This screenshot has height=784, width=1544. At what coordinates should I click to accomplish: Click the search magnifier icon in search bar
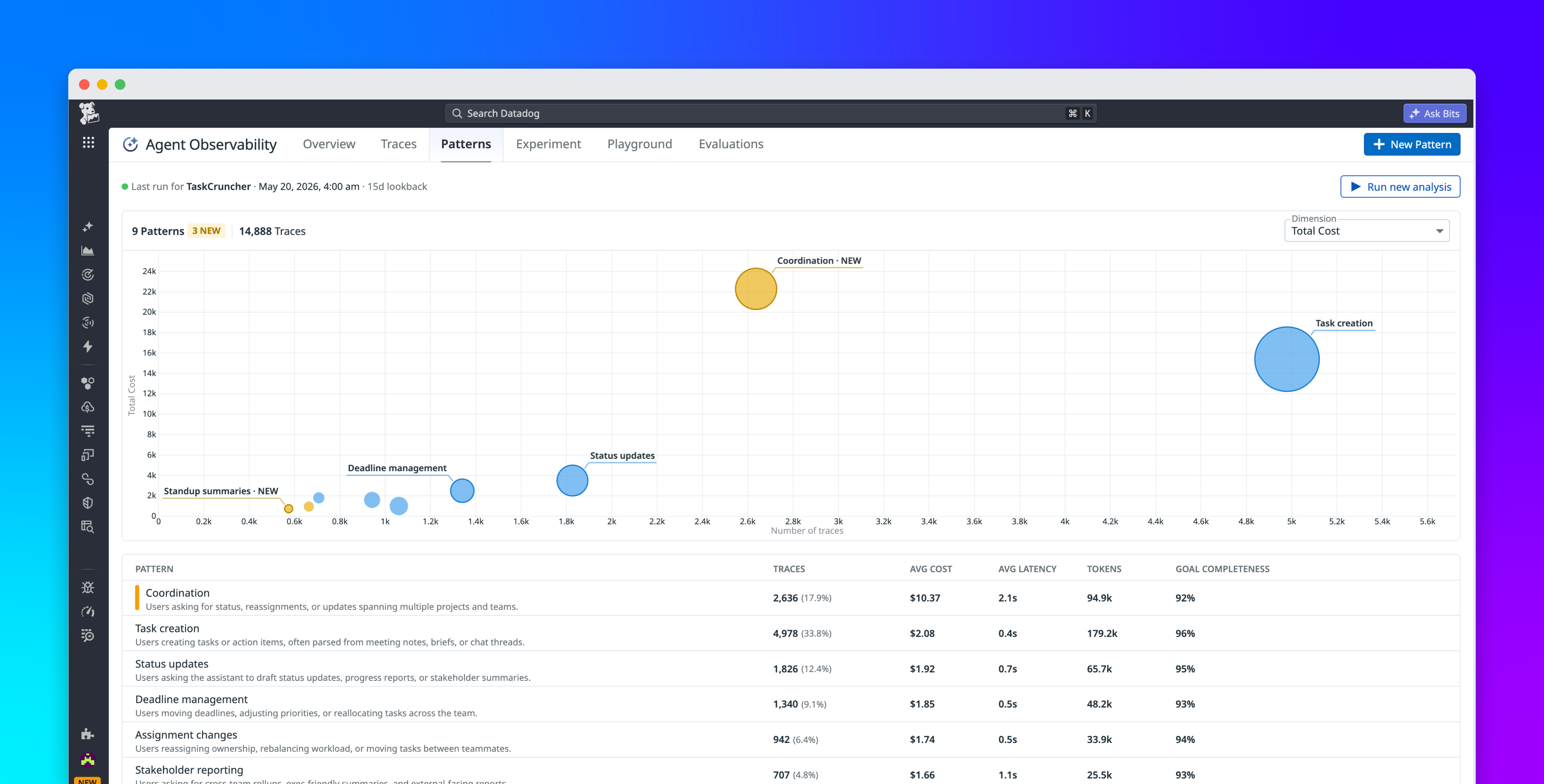pyautogui.click(x=457, y=113)
